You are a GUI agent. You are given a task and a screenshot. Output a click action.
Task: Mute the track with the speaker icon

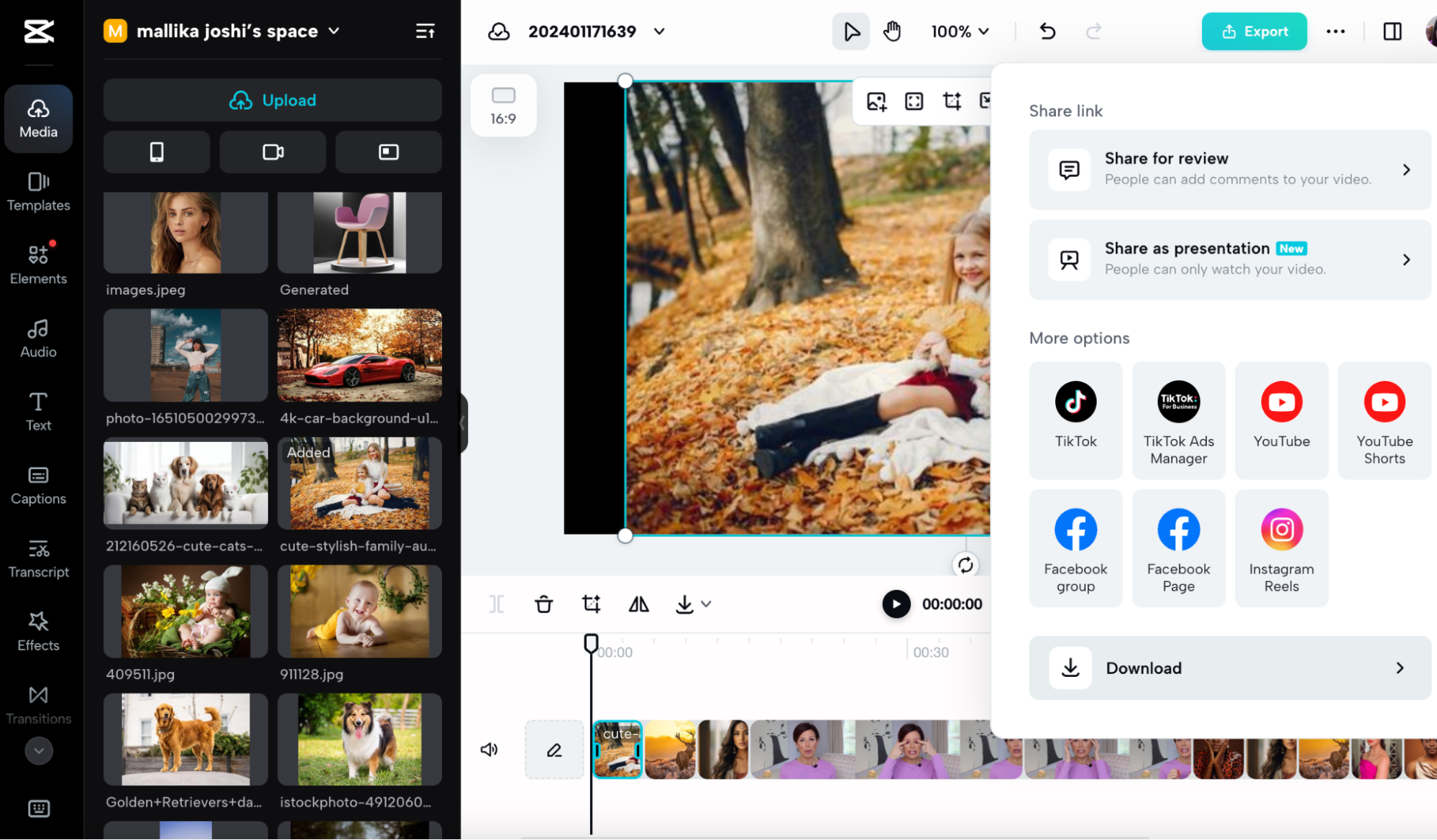click(489, 749)
